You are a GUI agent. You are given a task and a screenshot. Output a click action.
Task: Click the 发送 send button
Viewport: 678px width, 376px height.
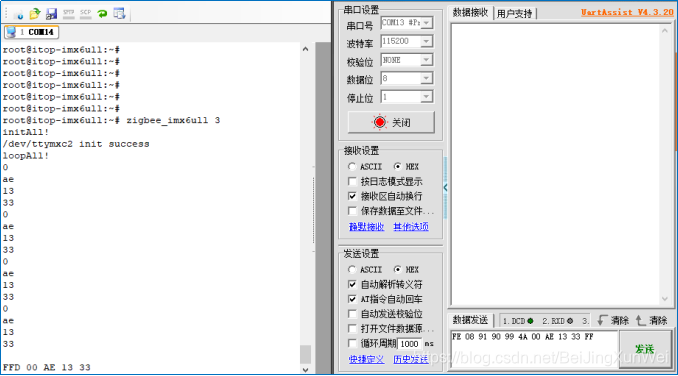pyautogui.click(x=645, y=349)
